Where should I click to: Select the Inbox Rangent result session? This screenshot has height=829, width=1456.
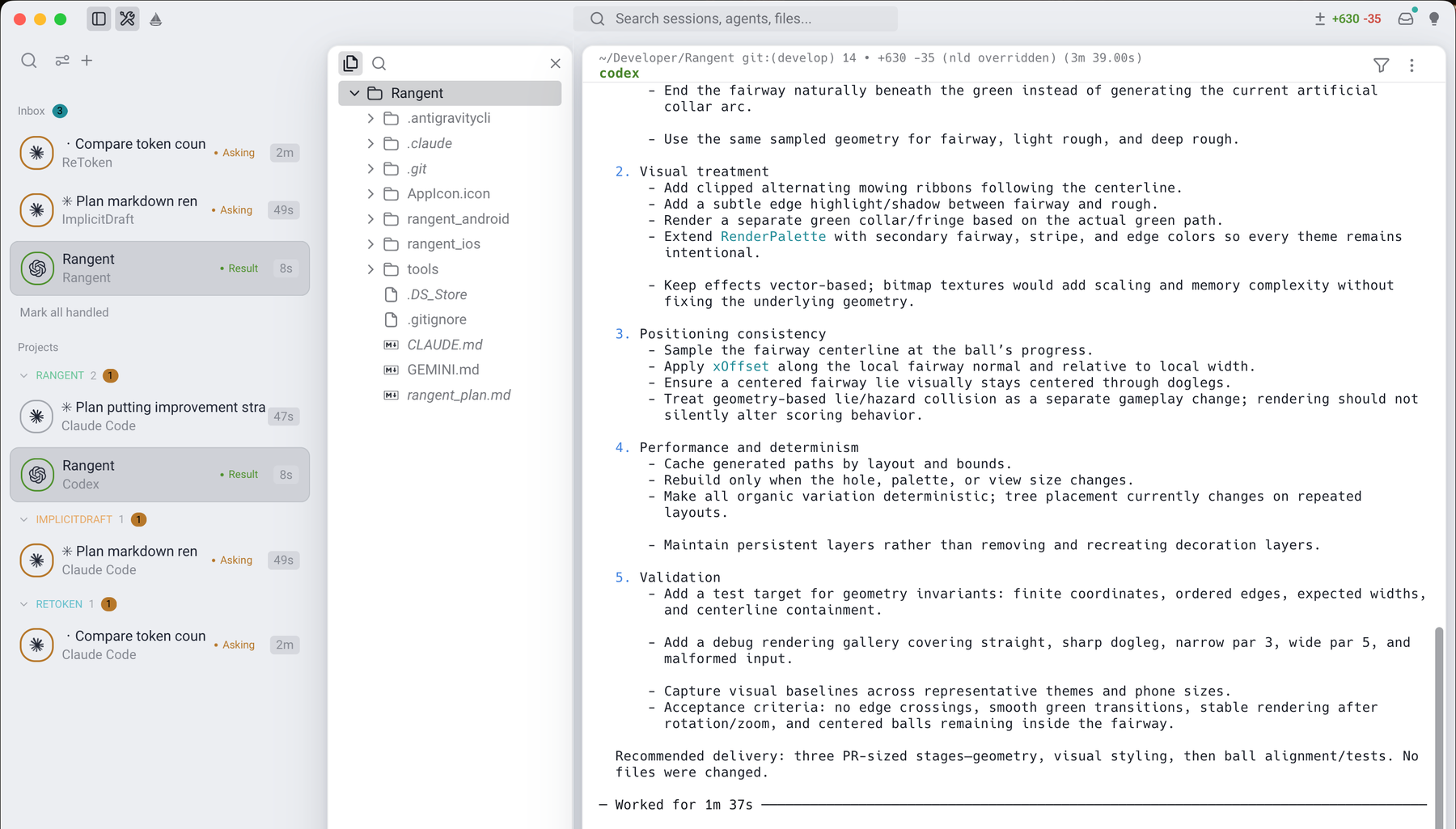pyautogui.click(x=159, y=269)
